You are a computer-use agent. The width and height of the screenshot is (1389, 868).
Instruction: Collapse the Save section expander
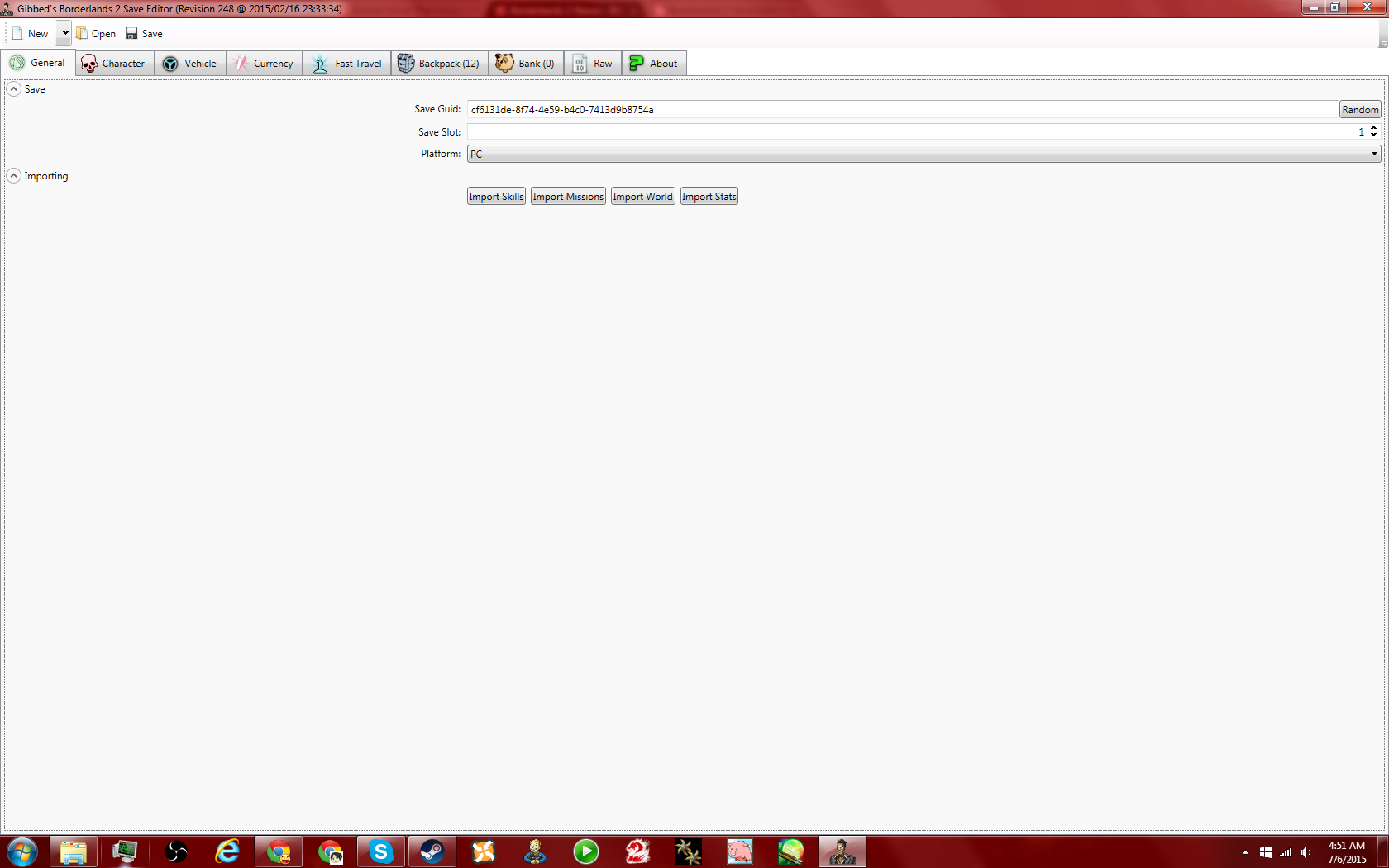tap(14, 89)
